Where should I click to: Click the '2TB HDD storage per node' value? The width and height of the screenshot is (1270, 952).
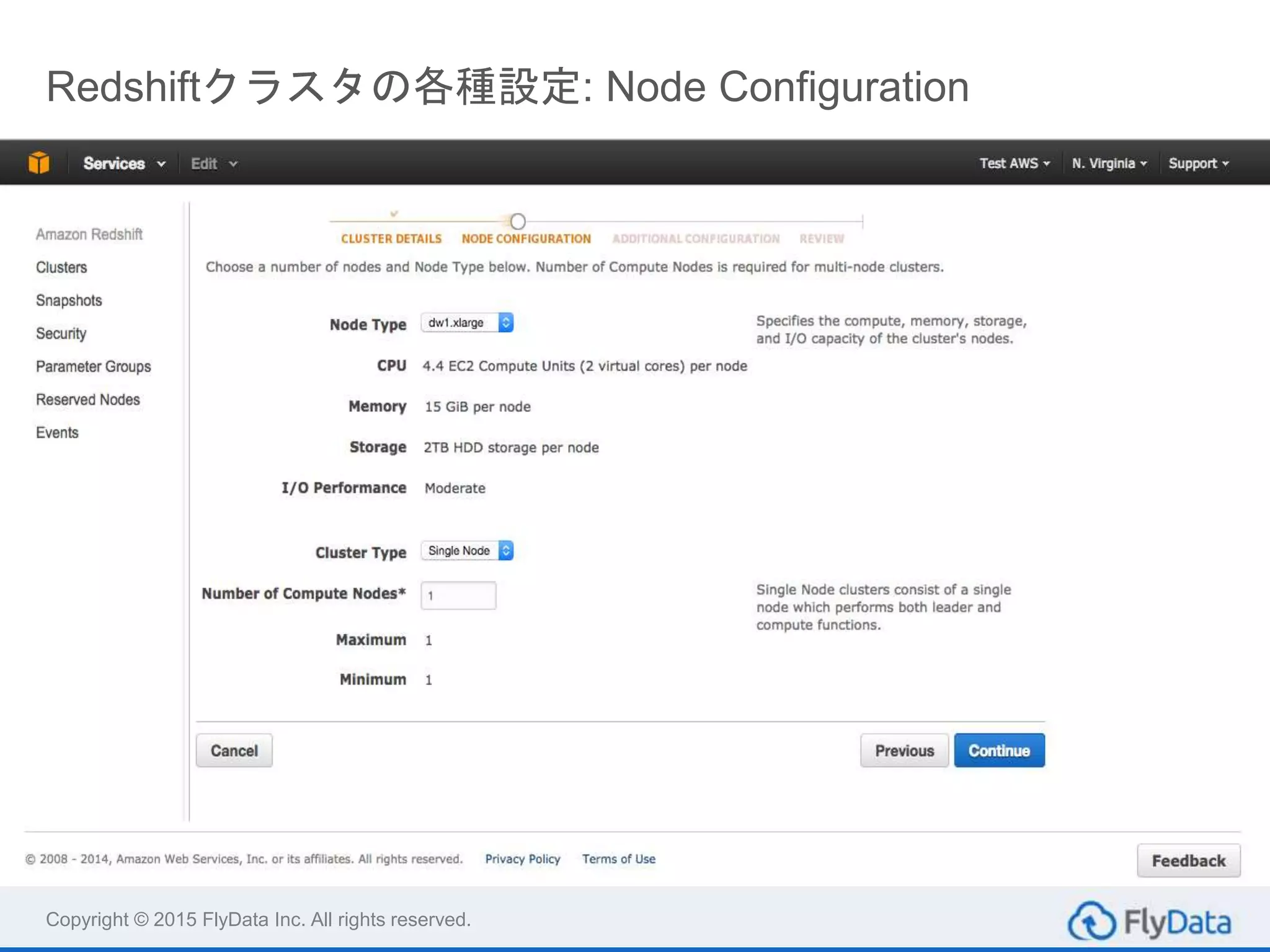[511, 447]
